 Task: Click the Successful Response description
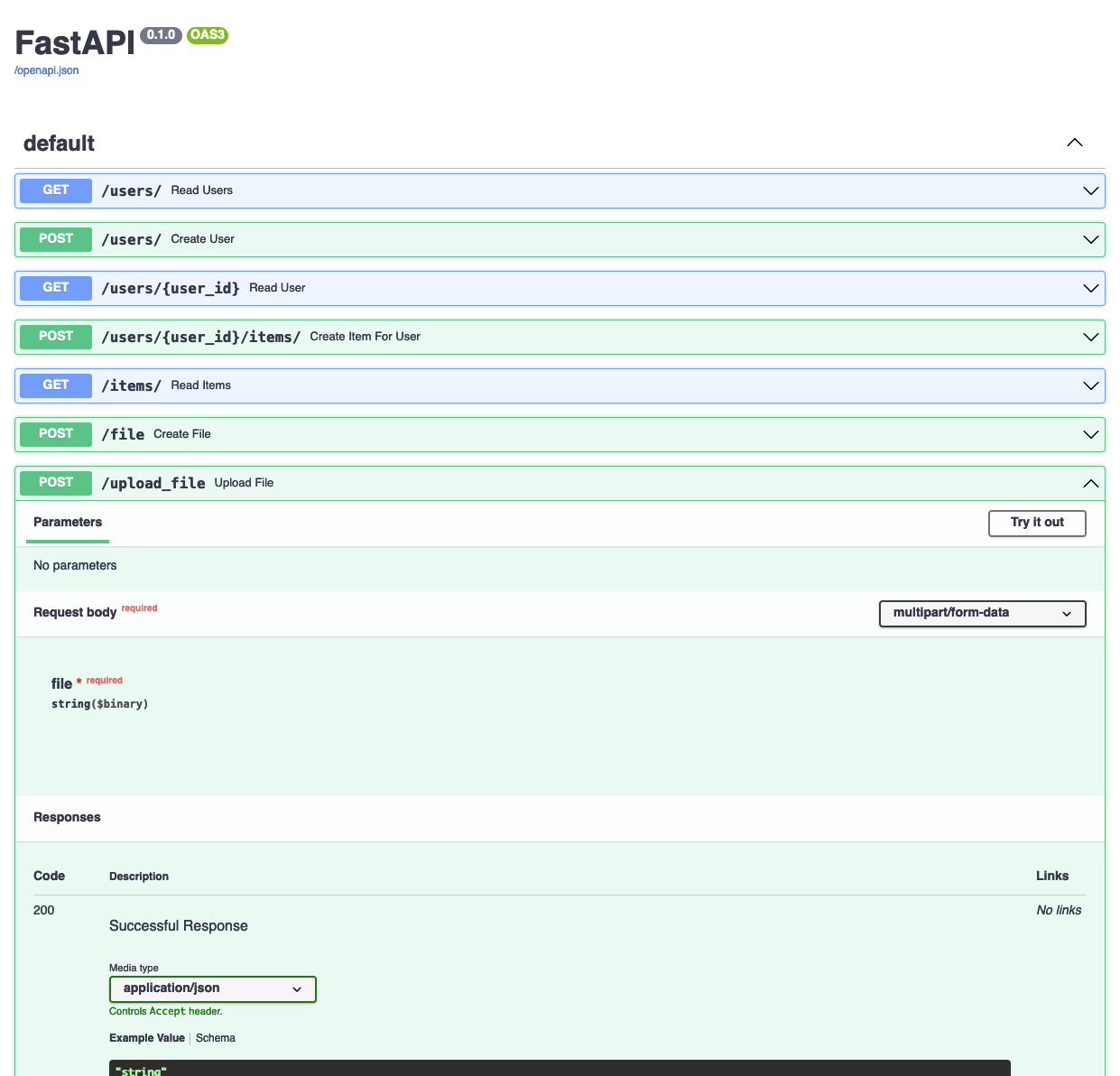[179, 926]
